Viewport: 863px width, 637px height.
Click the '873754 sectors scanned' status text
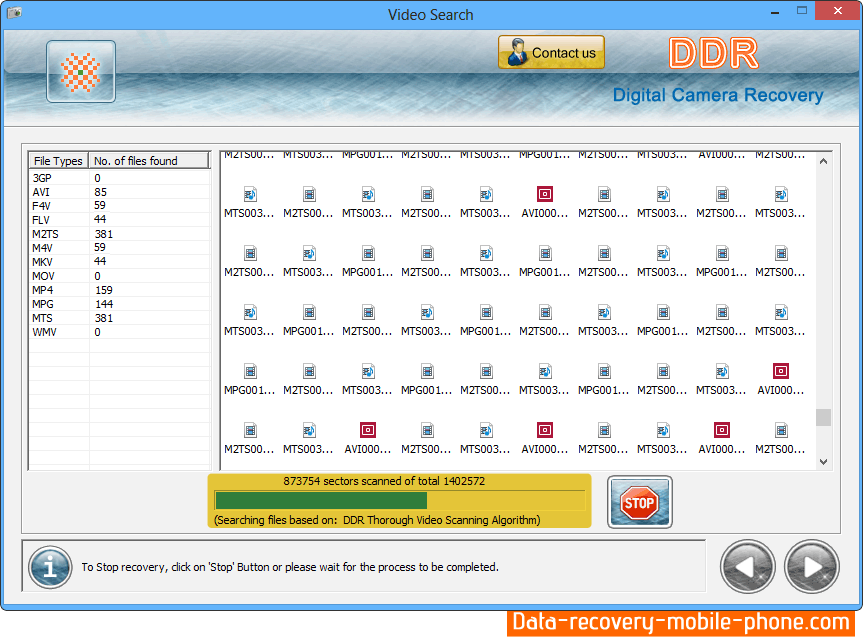coord(384,481)
